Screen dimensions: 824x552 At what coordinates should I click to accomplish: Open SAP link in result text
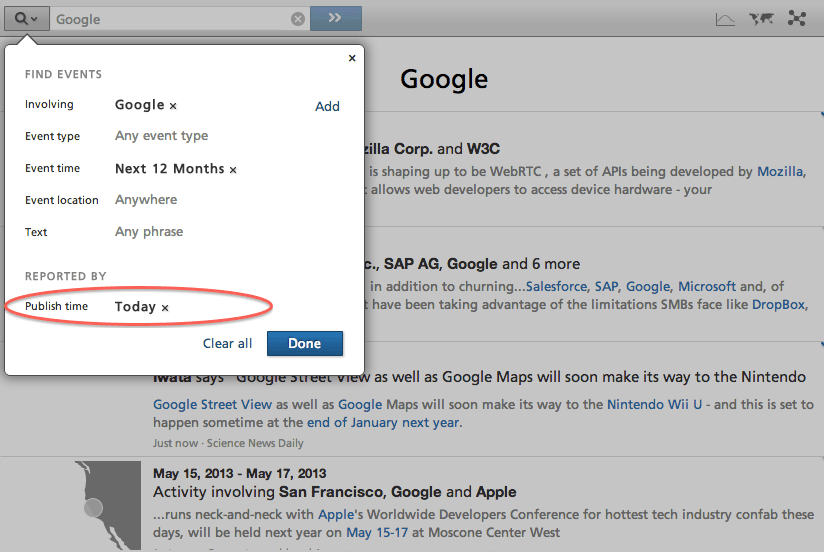pos(606,287)
